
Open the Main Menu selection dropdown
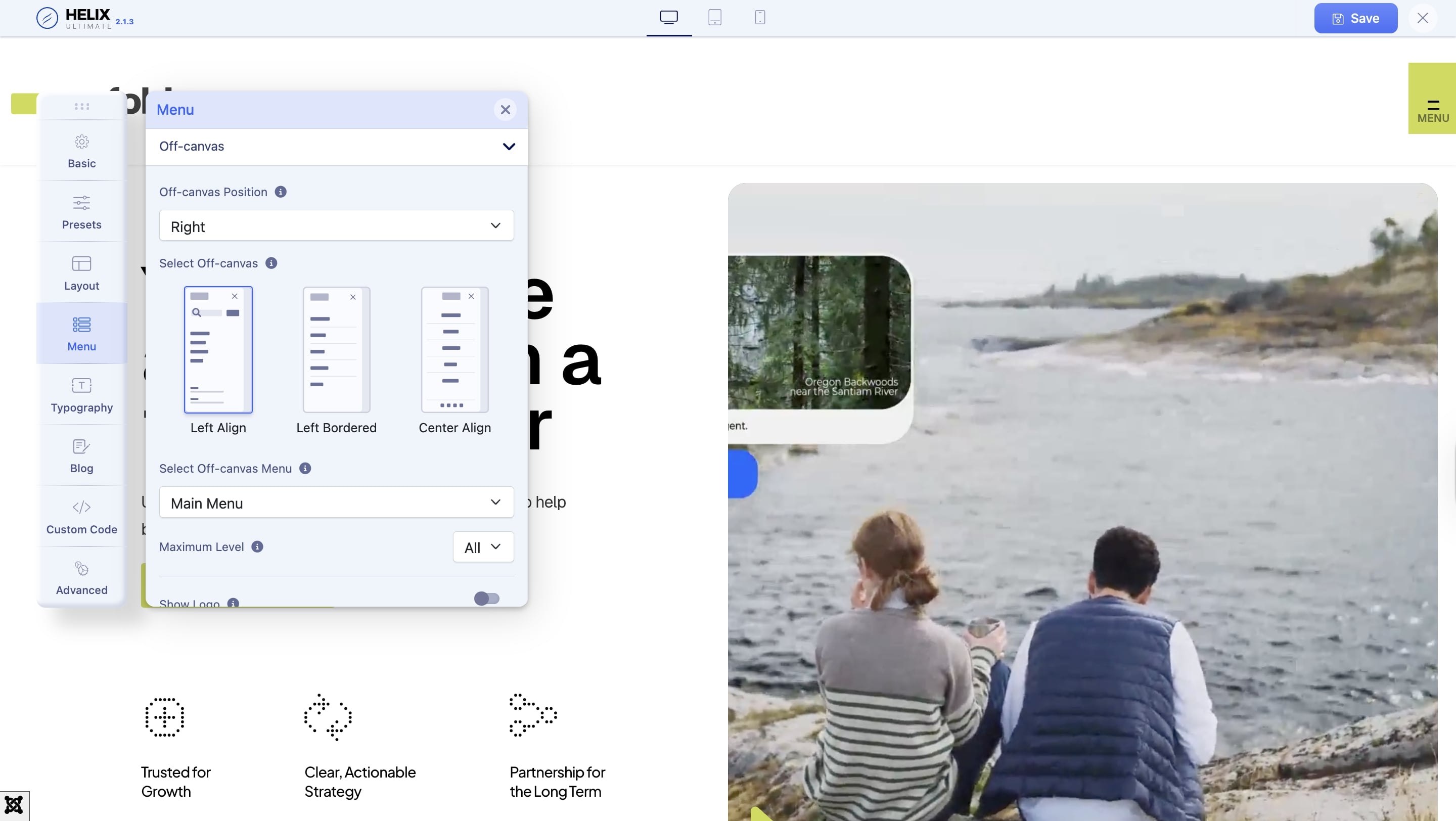point(336,503)
